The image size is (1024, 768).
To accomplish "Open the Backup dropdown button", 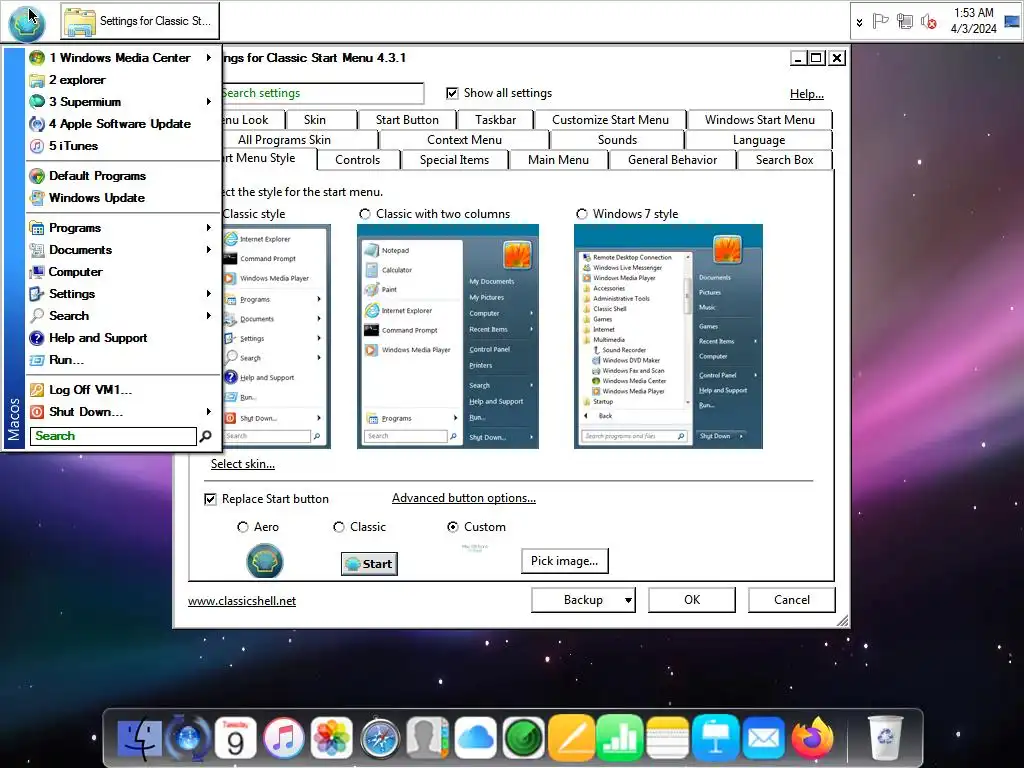I will pos(583,600).
